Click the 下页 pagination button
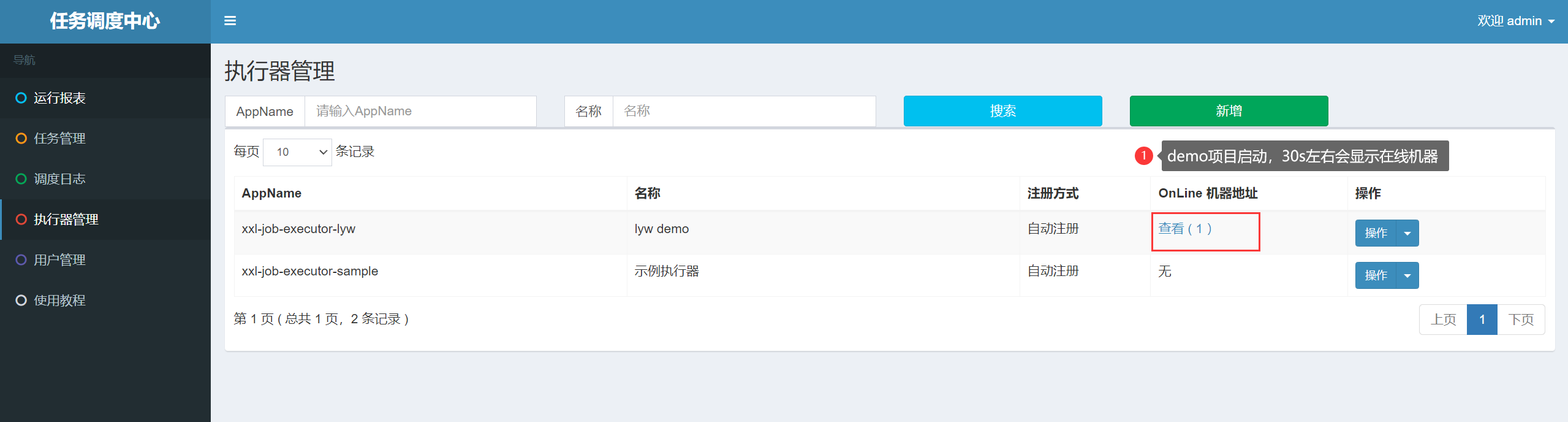 (x=1521, y=320)
